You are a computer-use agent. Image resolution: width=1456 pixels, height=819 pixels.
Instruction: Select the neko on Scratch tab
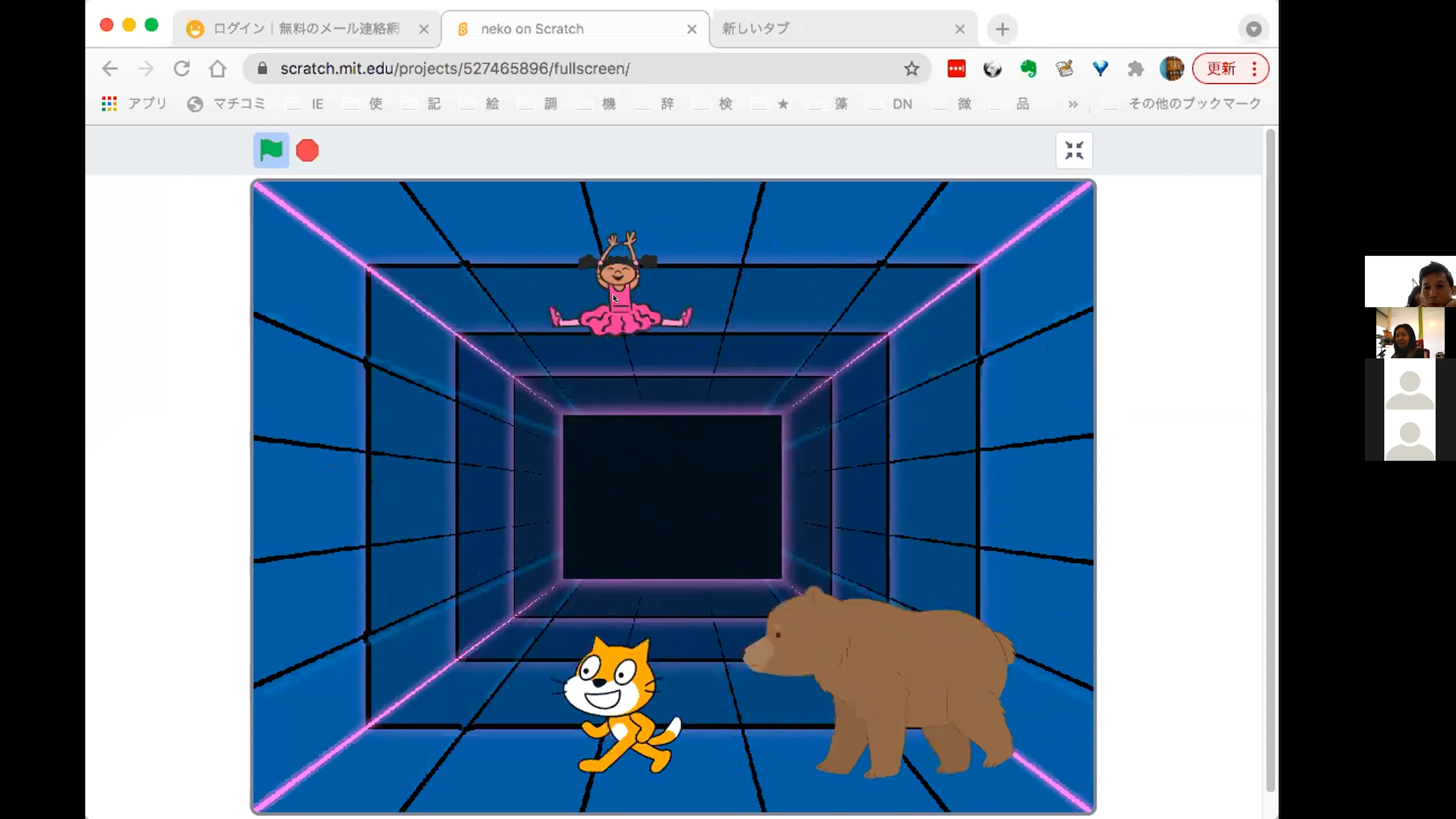click(x=575, y=28)
